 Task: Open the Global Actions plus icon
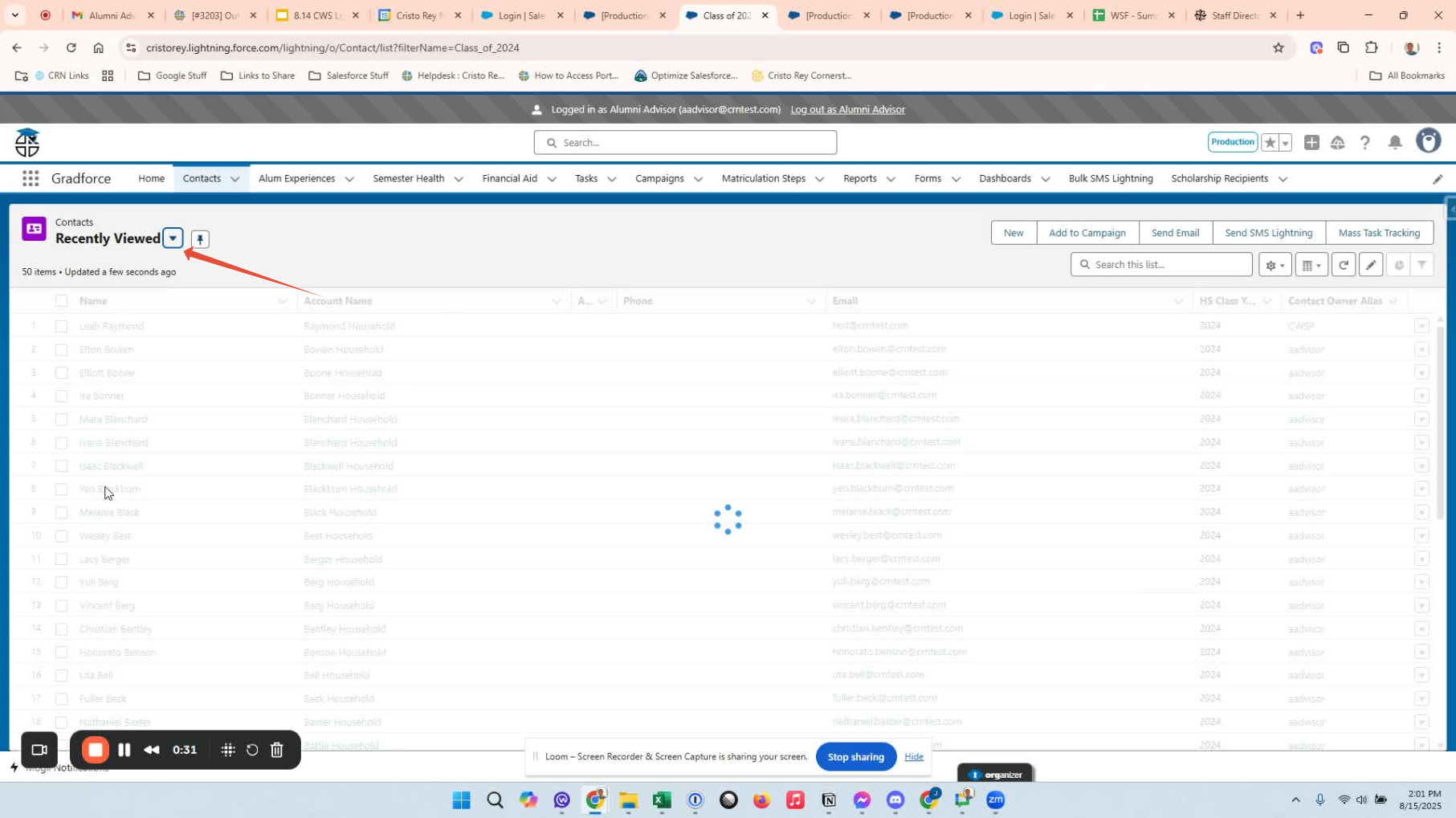point(1311,142)
